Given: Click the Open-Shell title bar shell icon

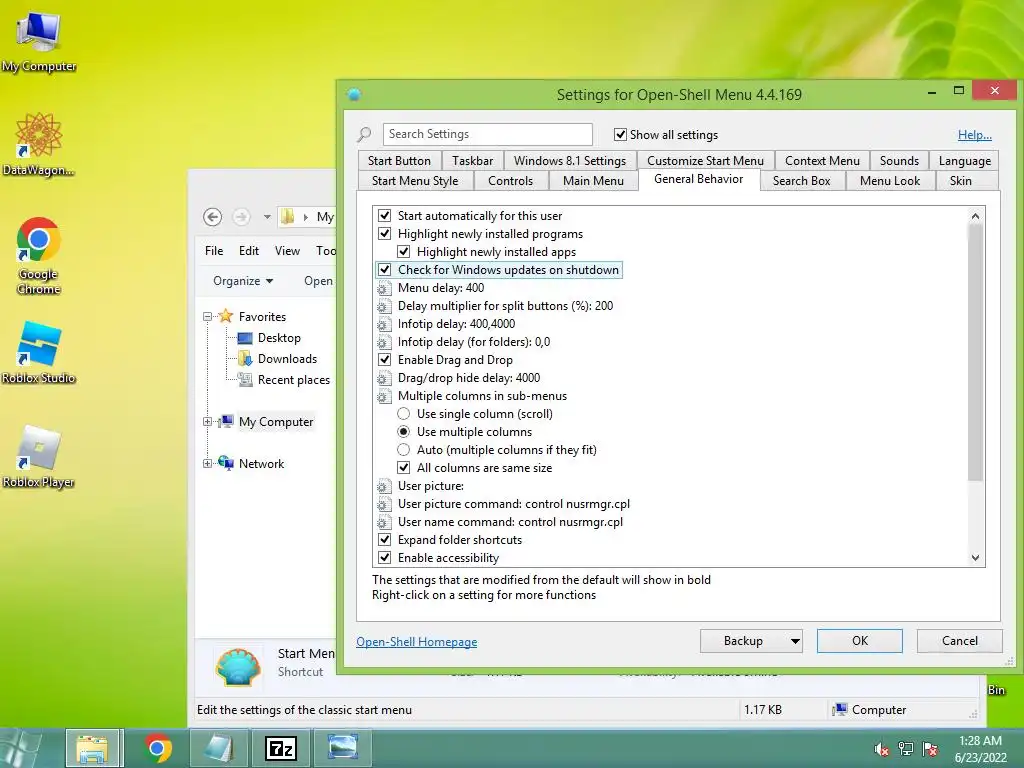Looking at the screenshot, I should (x=354, y=95).
